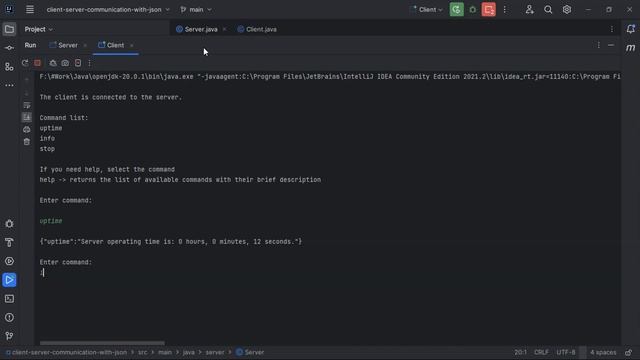Close the Client run tab
640x360 pixels.
[x=131, y=45]
